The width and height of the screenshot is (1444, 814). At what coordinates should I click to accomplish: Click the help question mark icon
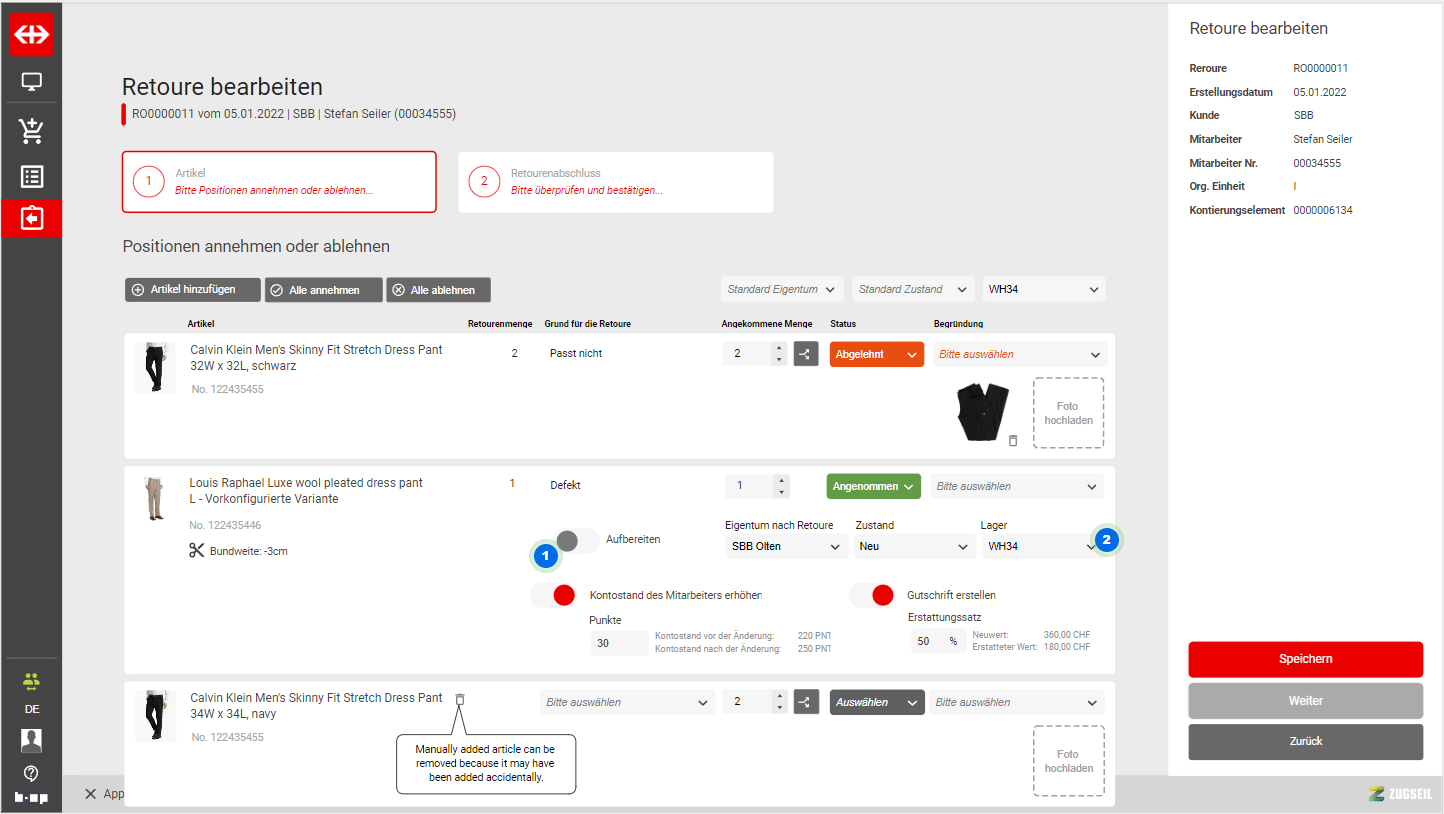click(31, 773)
